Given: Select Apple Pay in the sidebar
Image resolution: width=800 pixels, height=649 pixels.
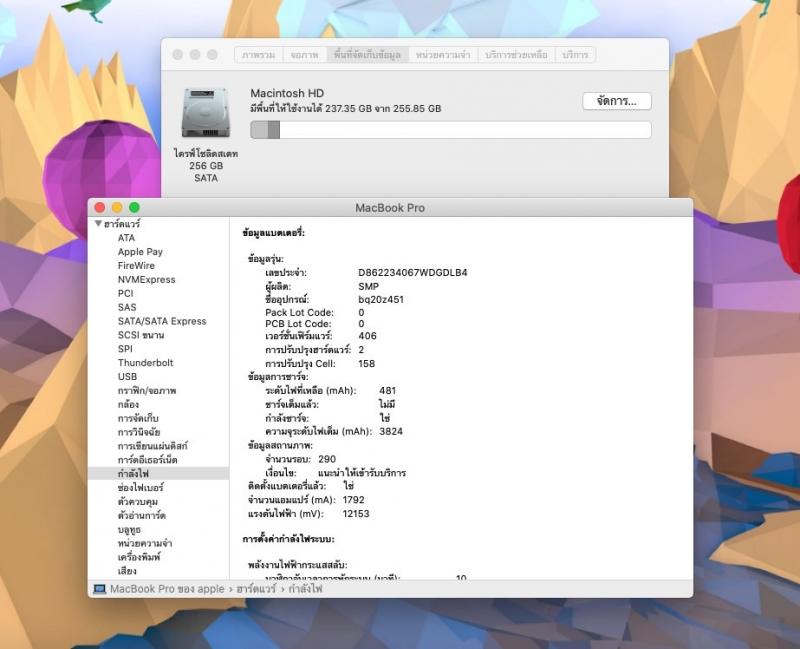Looking at the screenshot, I should point(140,252).
